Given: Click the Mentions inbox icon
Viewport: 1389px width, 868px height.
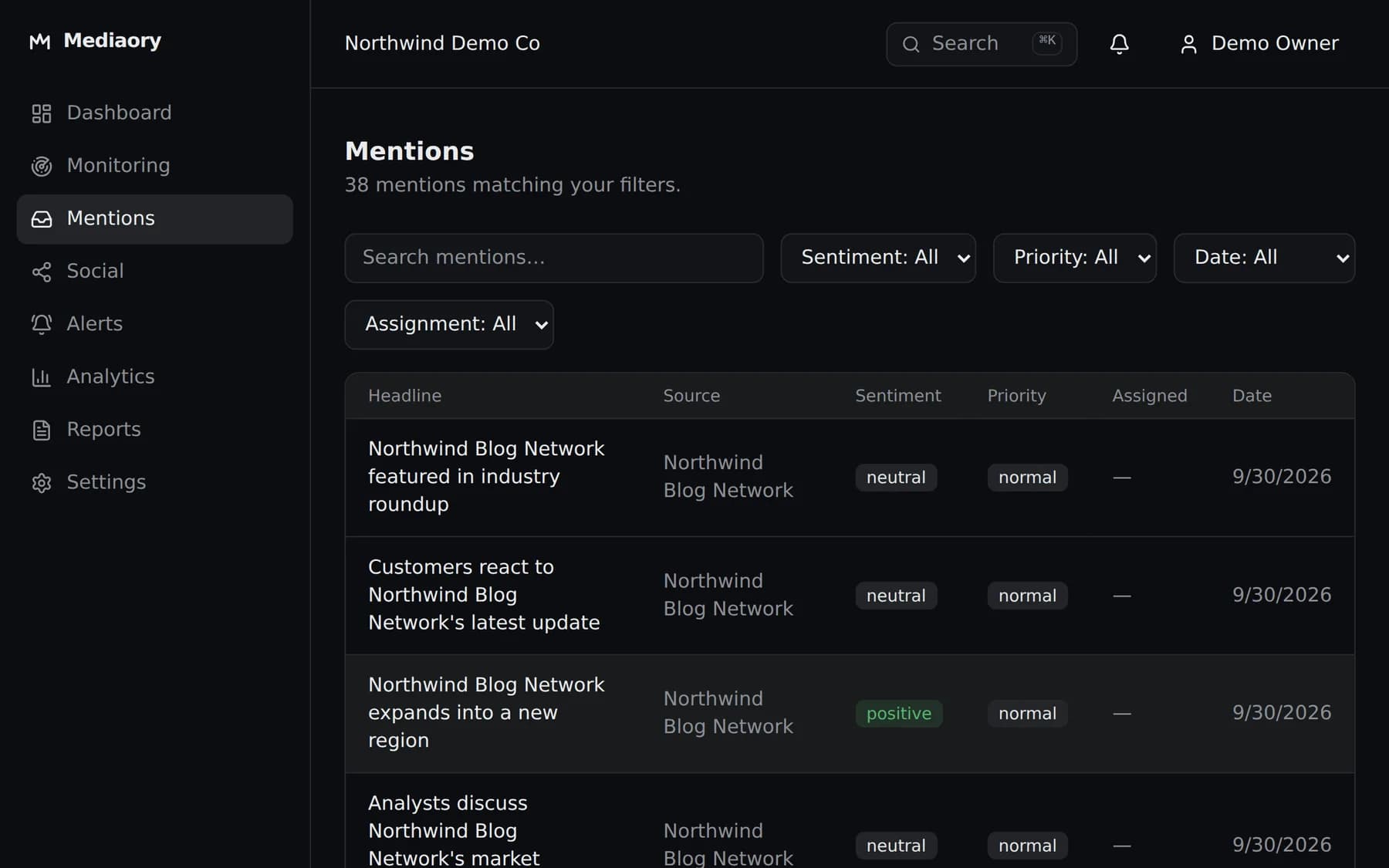Looking at the screenshot, I should [x=42, y=219].
